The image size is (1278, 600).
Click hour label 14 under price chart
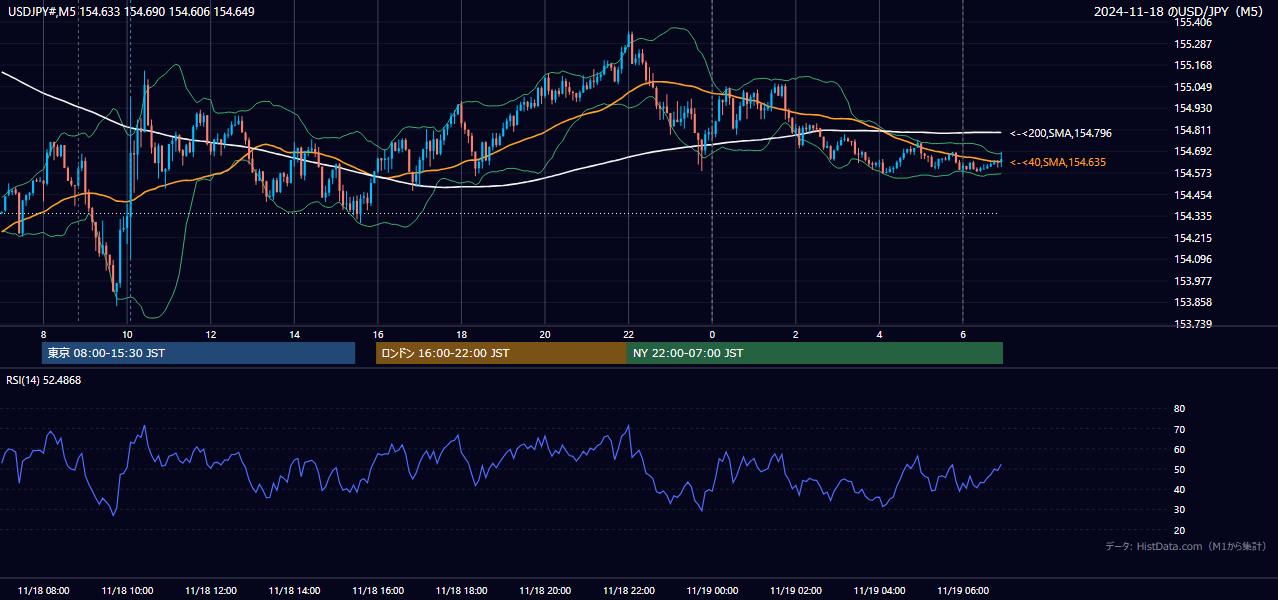294,334
